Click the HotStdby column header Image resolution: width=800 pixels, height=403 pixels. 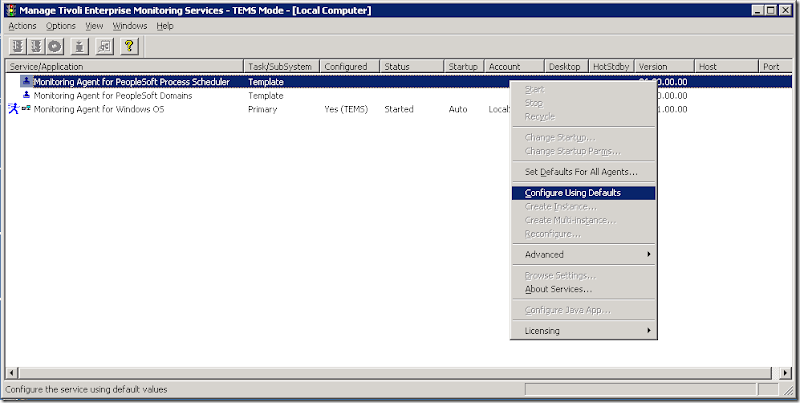612,66
